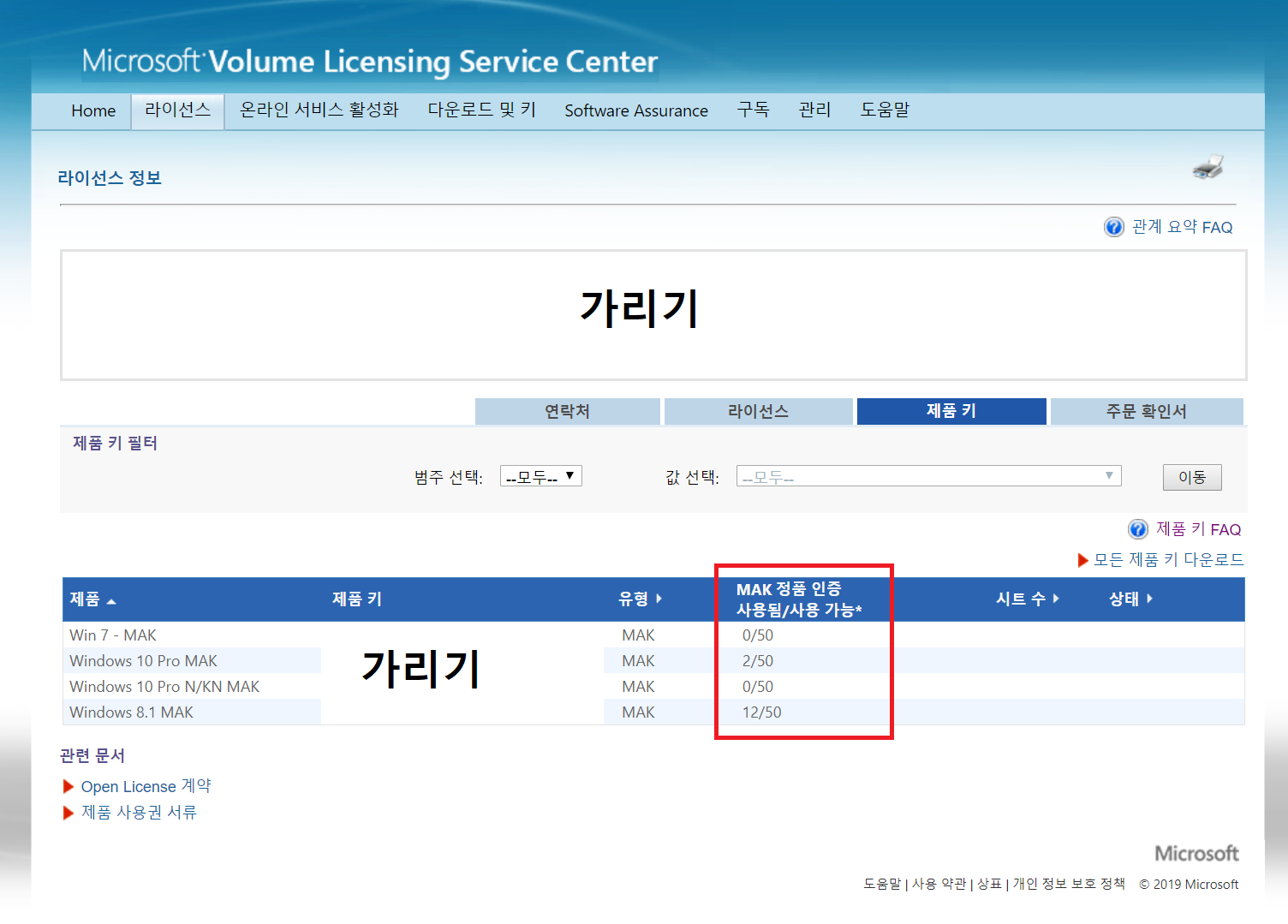Sort by the 상태 column arrow
The width and height of the screenshot is (1288, 924).
tap(1149, 599)
